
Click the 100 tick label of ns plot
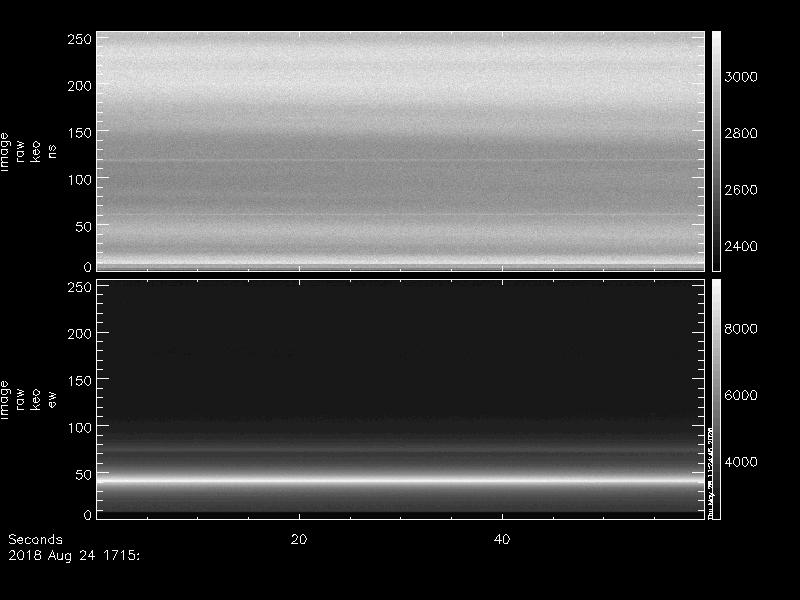[80, 180]
